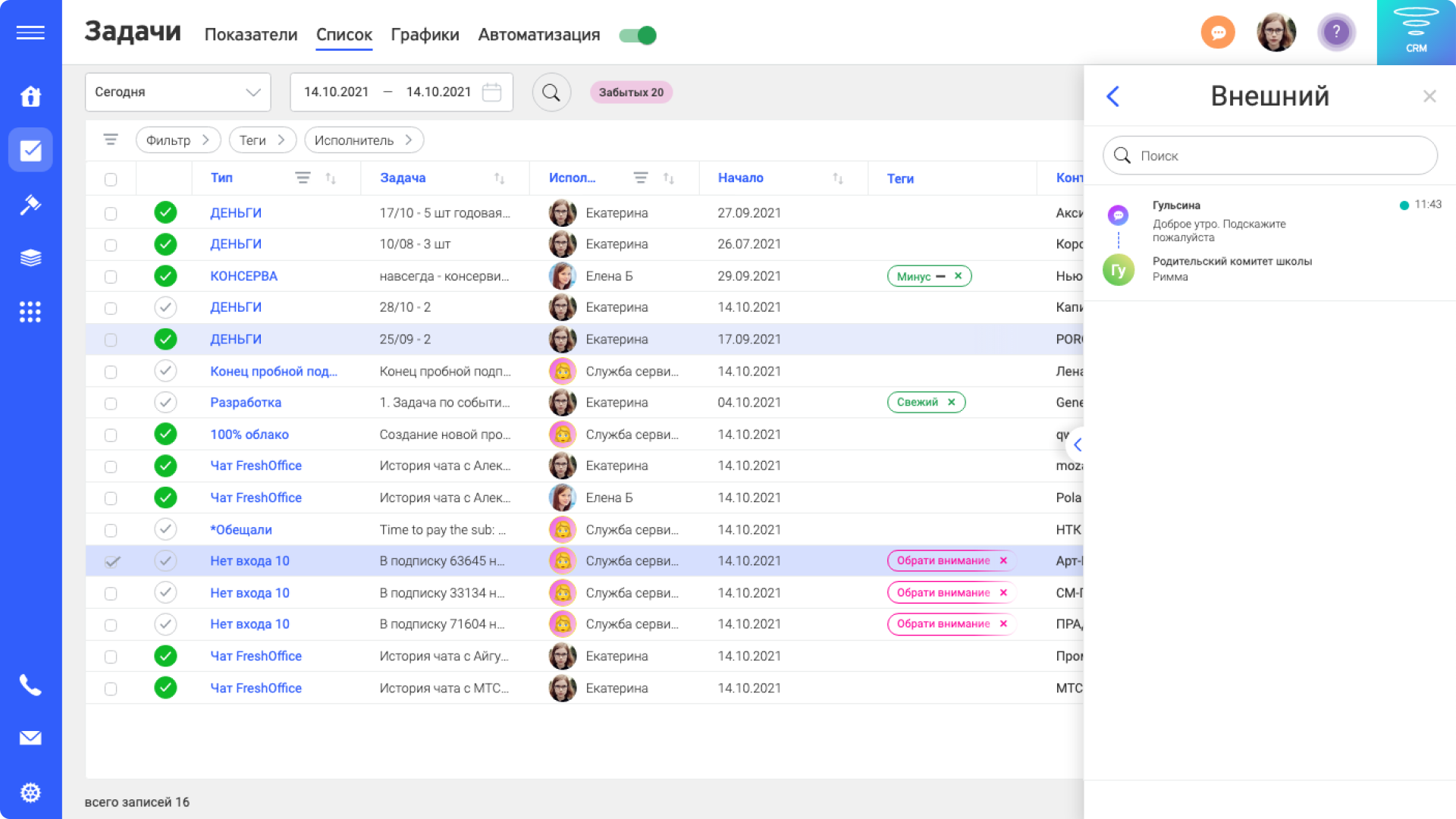This screenshot has height=819, width=1456.
Task: Select the layers stack icon in sidebar
Action: [30, 258]
